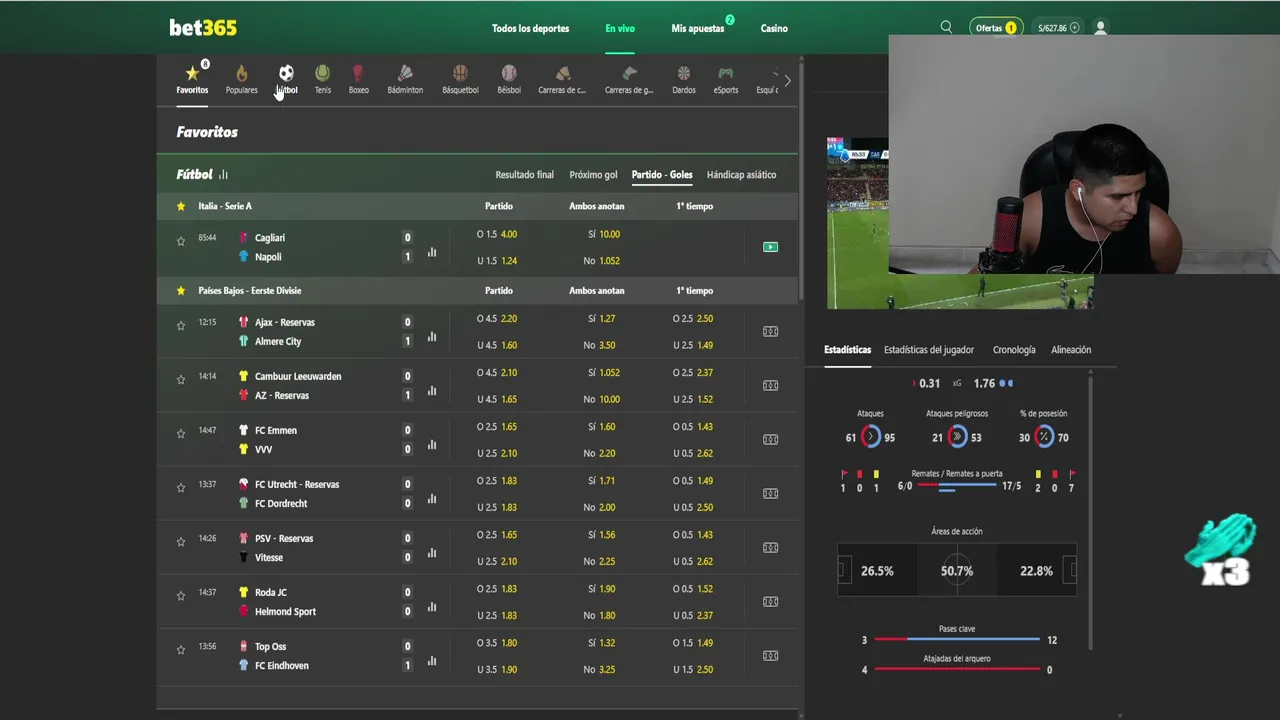Bet on U 1.5 at 1.24 for Cagliari

click(497, 261)
